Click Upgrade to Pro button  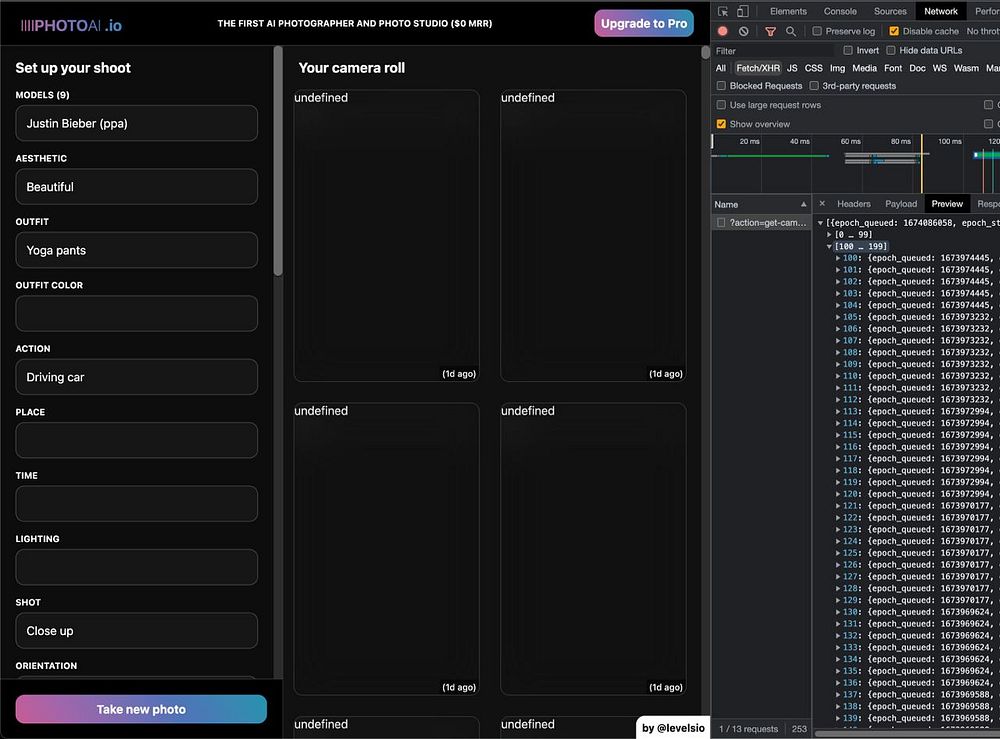644,24
